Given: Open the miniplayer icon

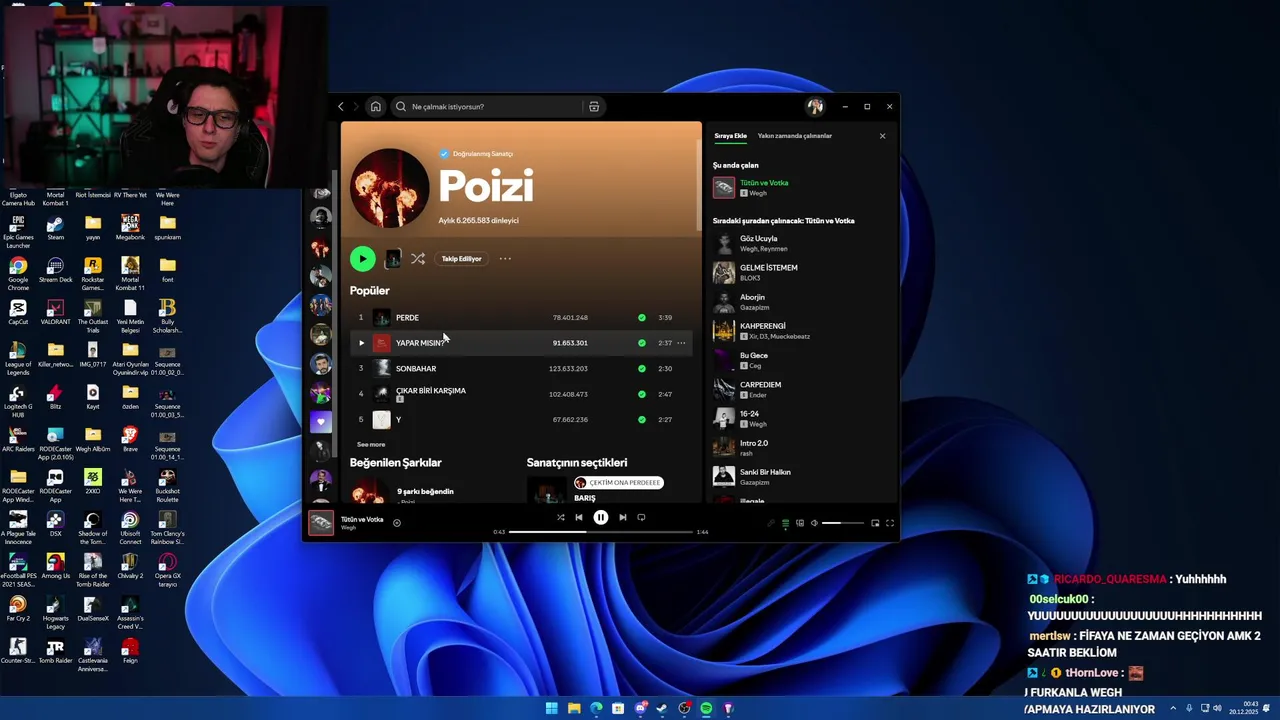Looking at the screenshot, I should tap(875, 523).
